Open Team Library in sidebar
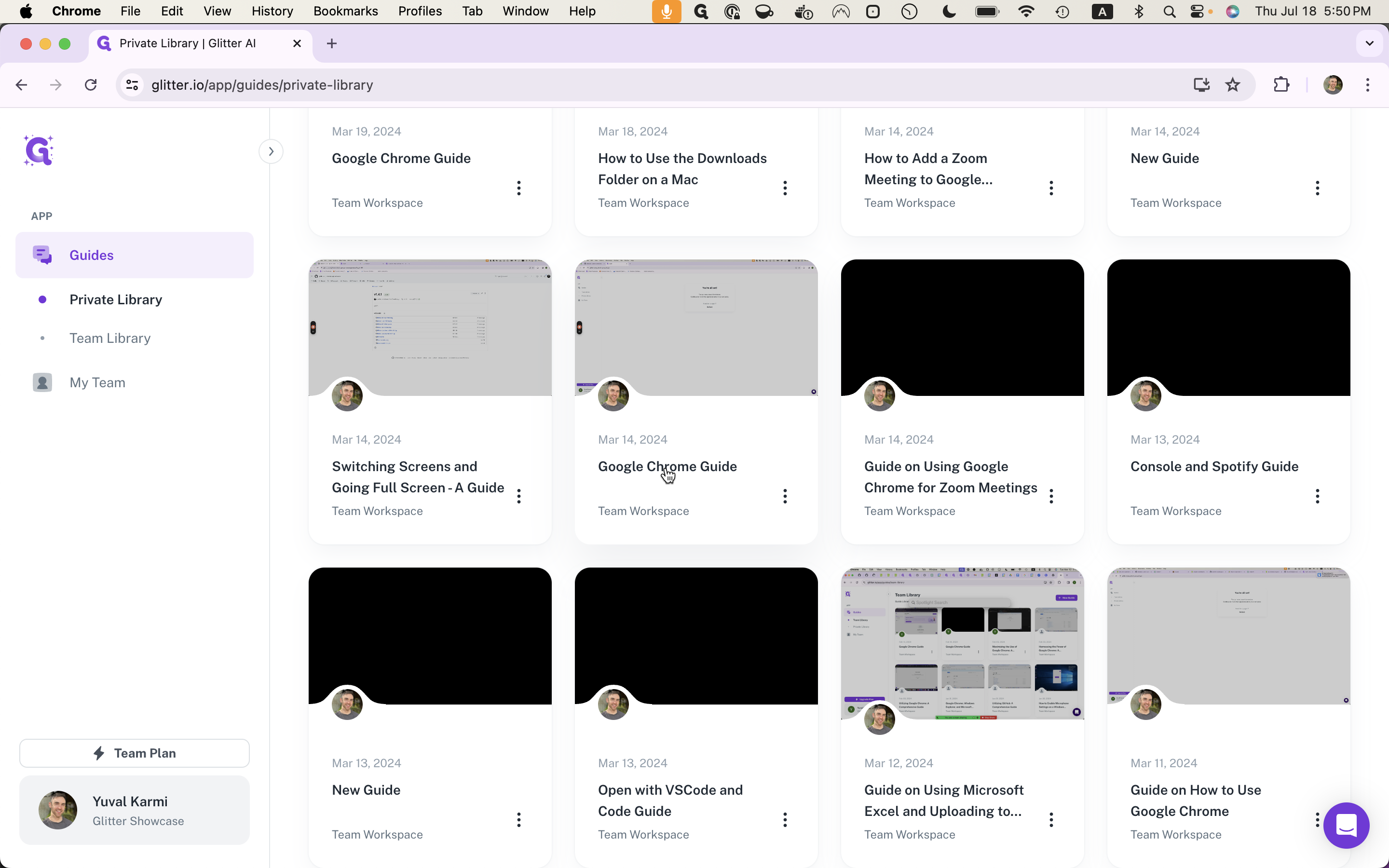Viewport: 1389px width, 868px height. pos(109,338)
